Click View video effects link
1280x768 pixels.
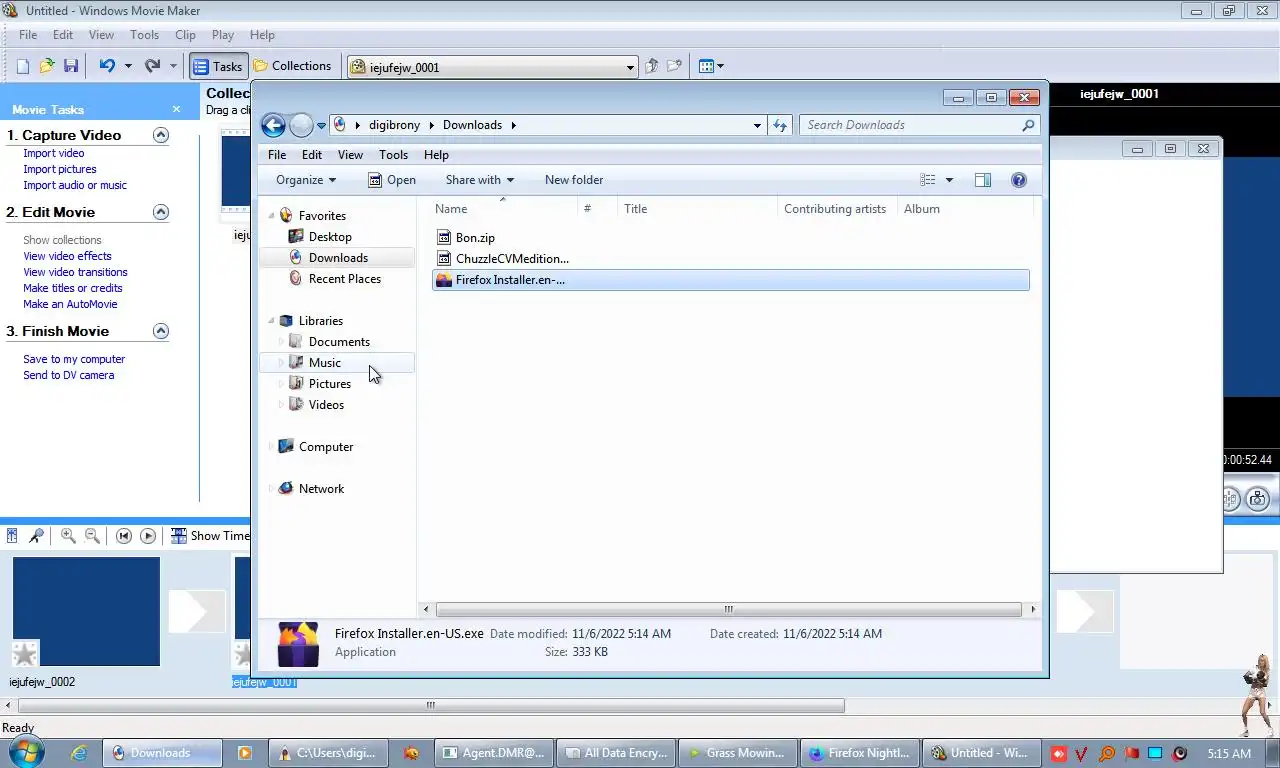(x=67, y=256)
